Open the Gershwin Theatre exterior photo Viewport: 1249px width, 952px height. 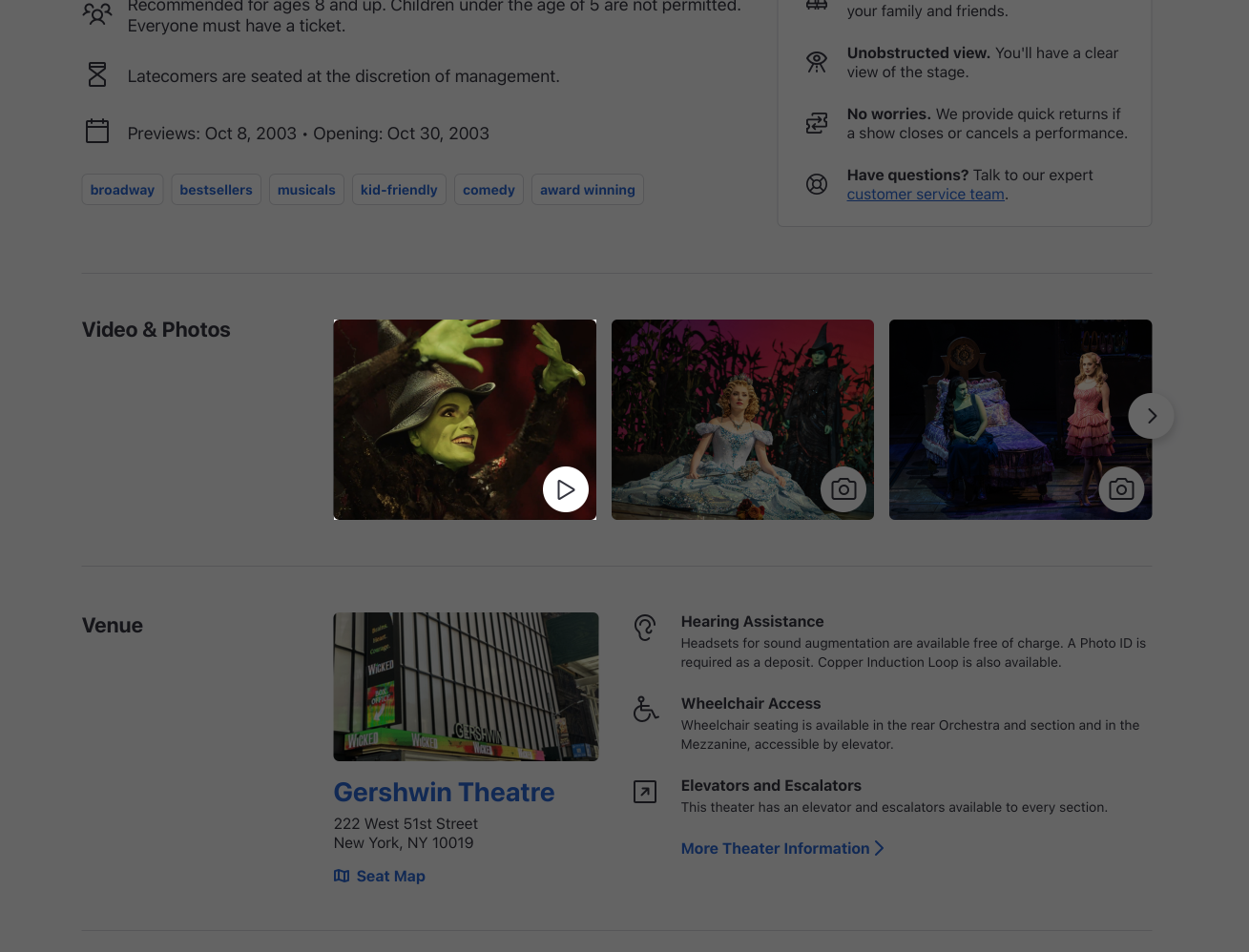[x=466, y=687]
